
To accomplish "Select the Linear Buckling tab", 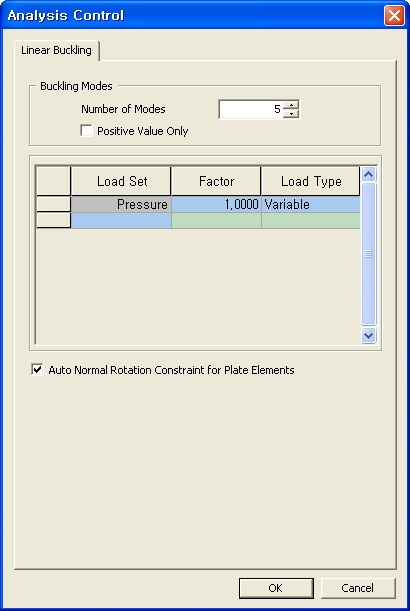I will tap(56, 50).
